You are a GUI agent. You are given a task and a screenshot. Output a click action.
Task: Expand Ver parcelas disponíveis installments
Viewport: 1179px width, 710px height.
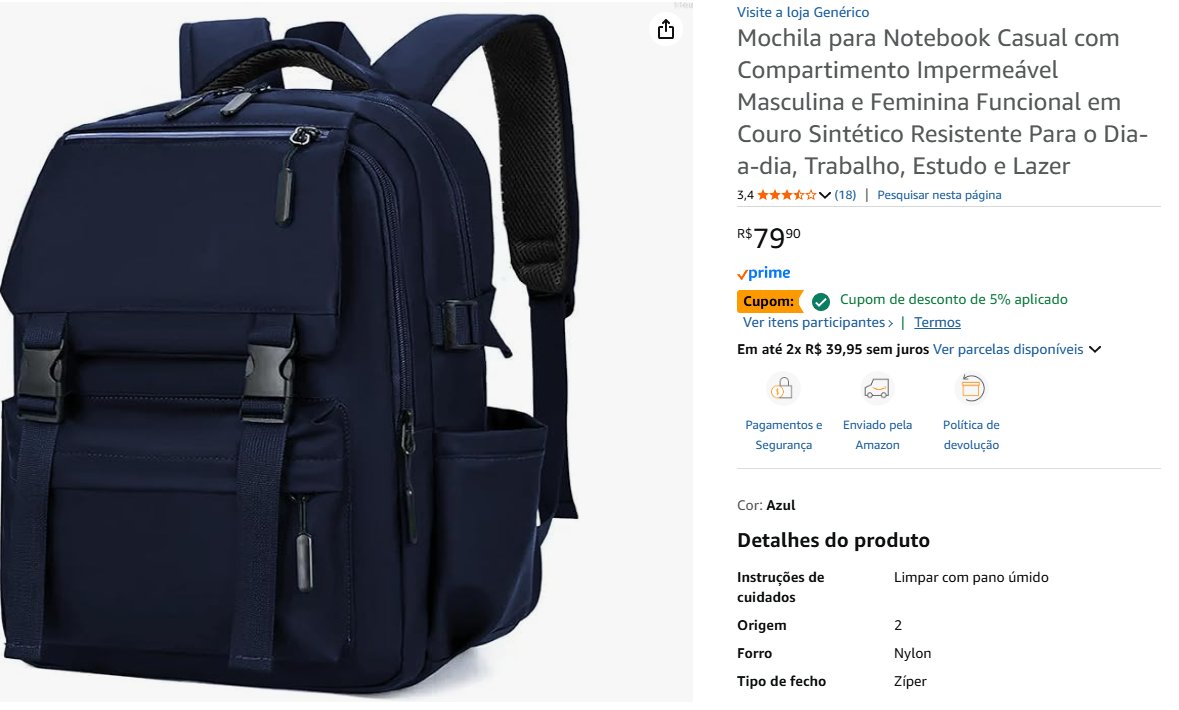(1017, 349)
